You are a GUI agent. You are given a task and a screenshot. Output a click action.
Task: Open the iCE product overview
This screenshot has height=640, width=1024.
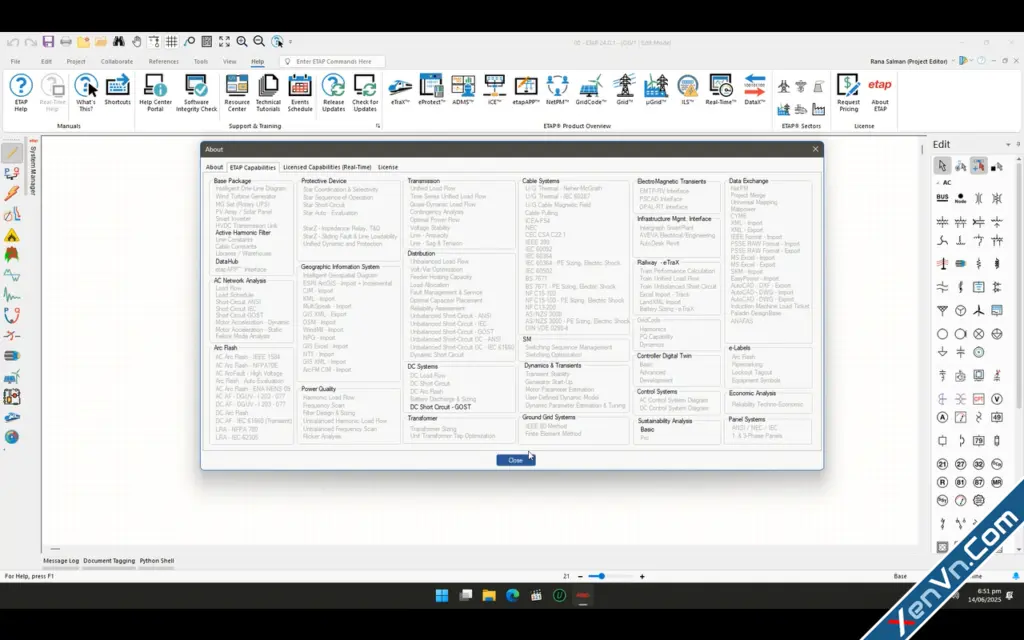coord(494,89)
